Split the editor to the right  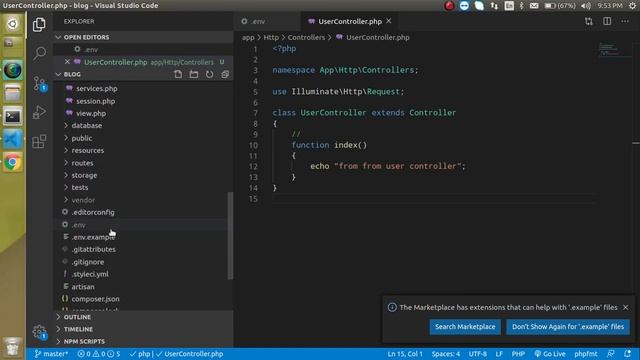[607, 21]
